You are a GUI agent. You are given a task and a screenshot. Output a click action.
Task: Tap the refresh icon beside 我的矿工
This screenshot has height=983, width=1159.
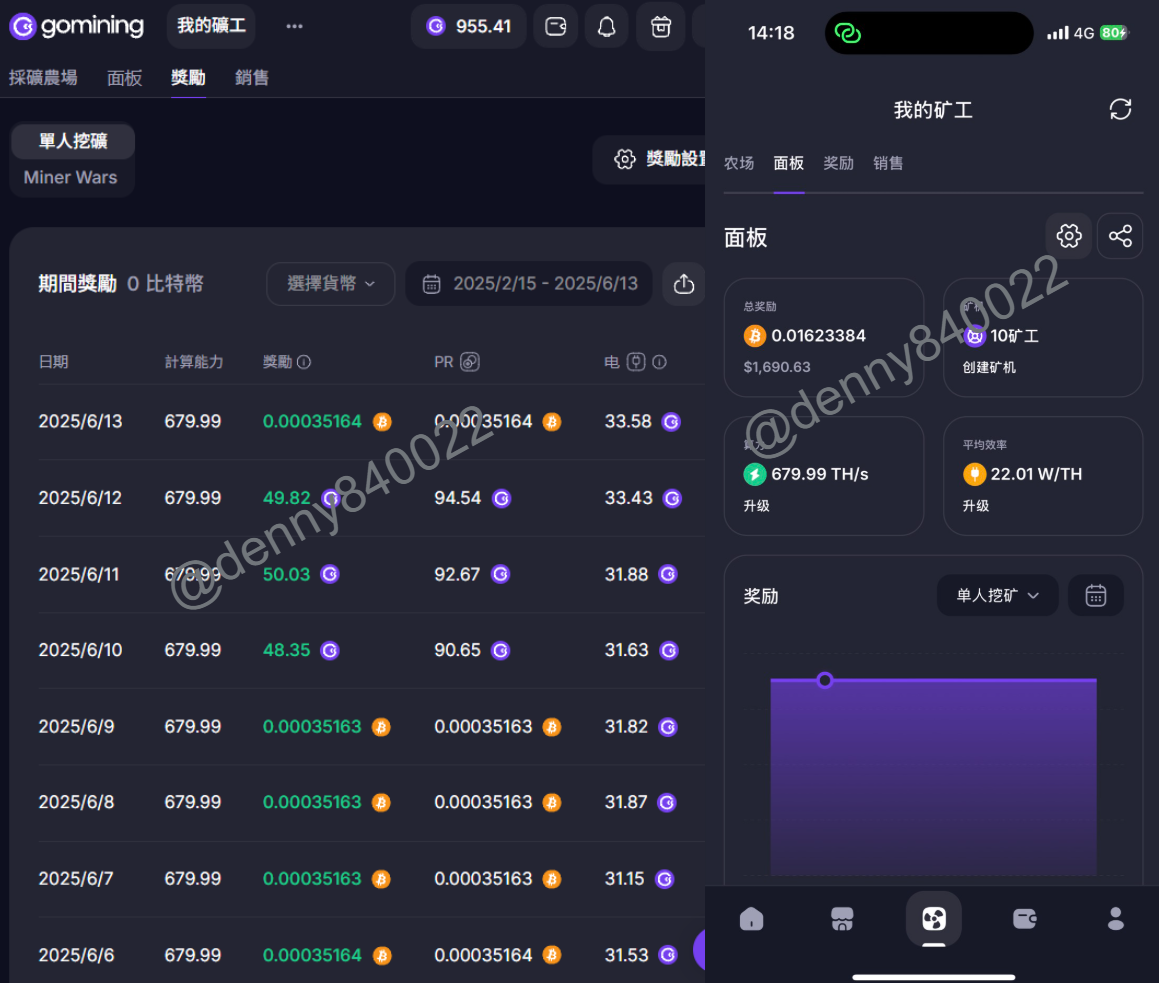pyautogui.click(x=1120, y=109)
